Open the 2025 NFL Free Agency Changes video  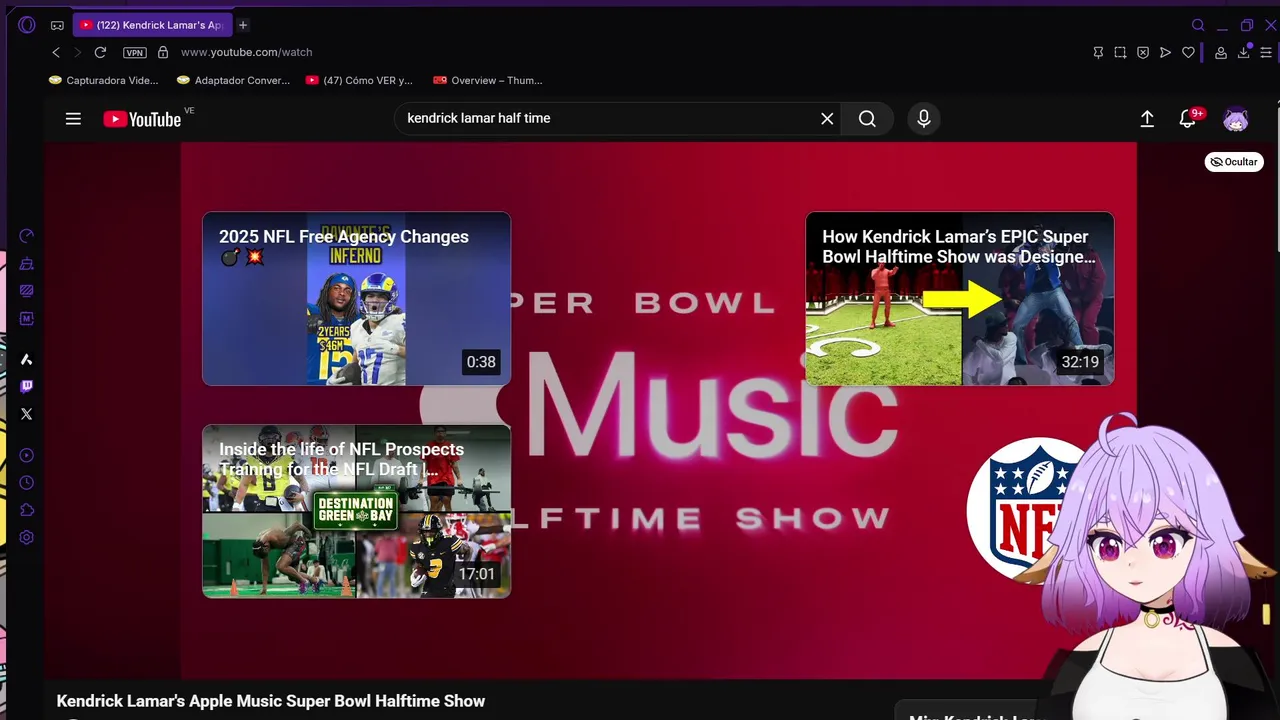coord(357,299)
